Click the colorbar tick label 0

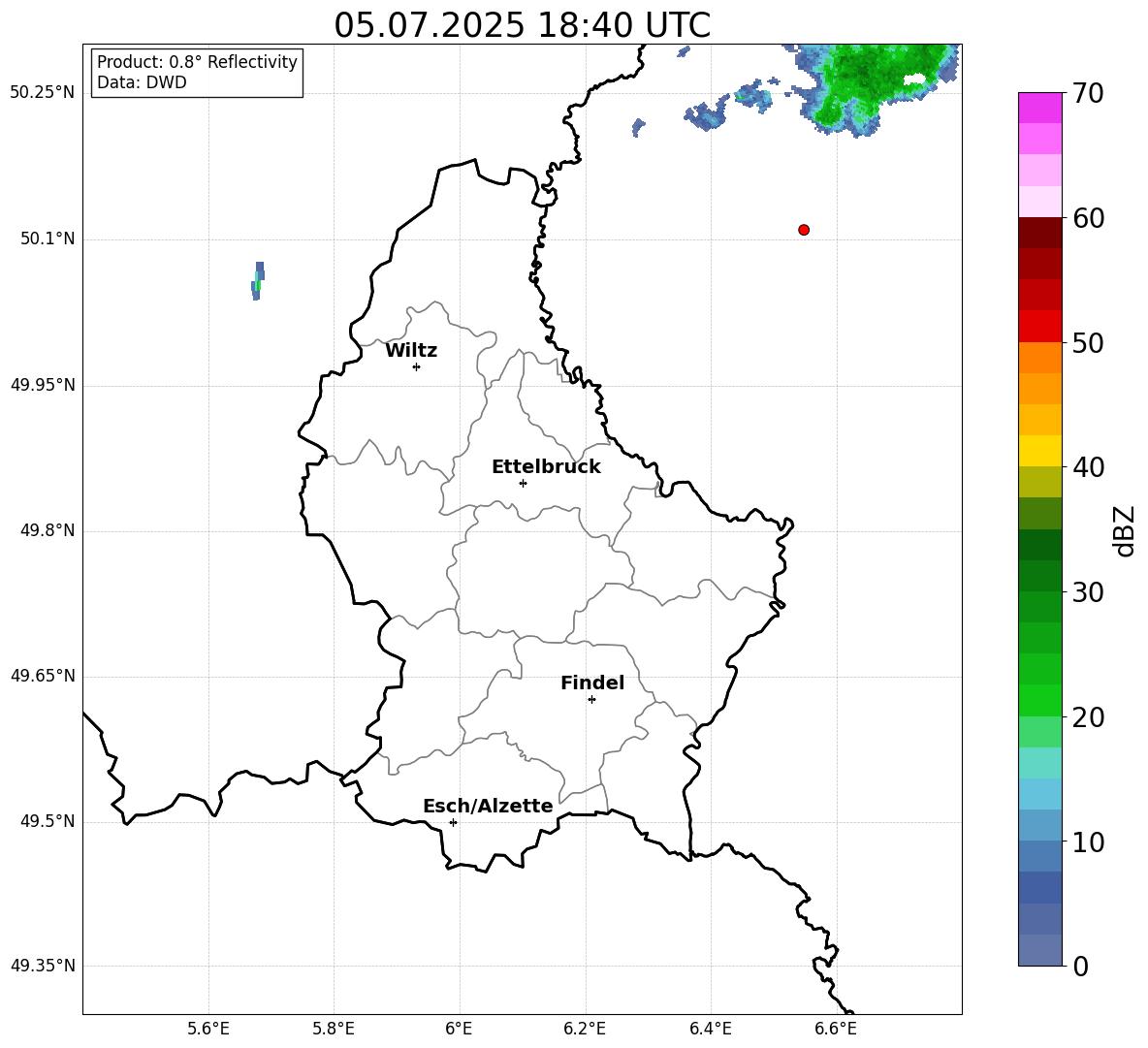pyautogui.click(x=1080, y=967)
